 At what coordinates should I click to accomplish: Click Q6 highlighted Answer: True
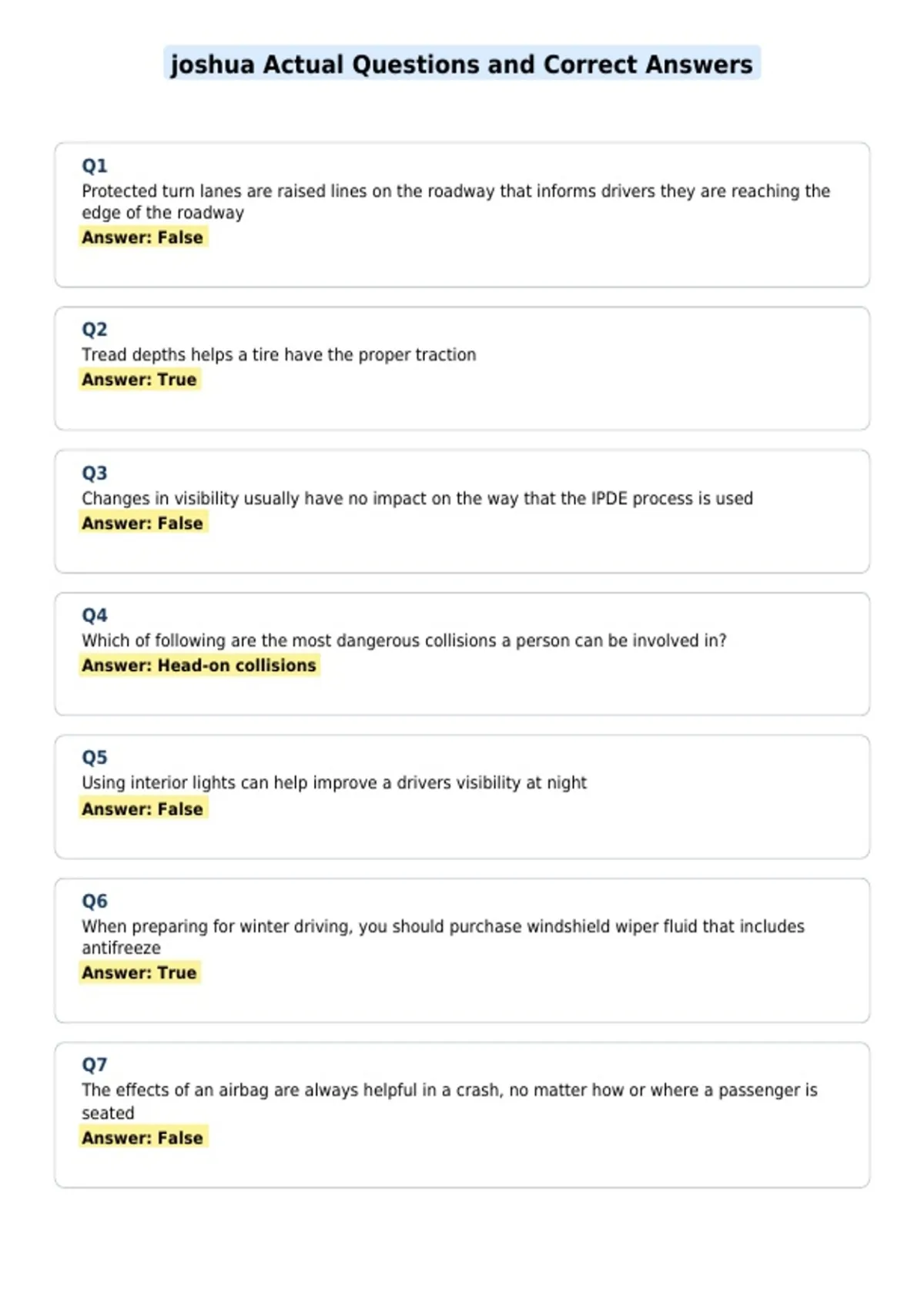[139, 973]
